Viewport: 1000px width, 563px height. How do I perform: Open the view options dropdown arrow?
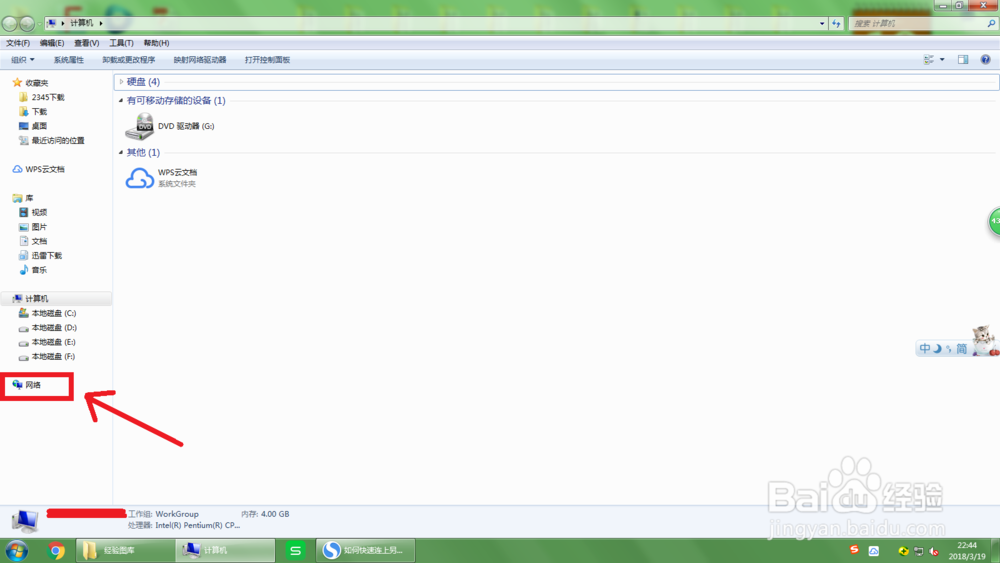942,59
